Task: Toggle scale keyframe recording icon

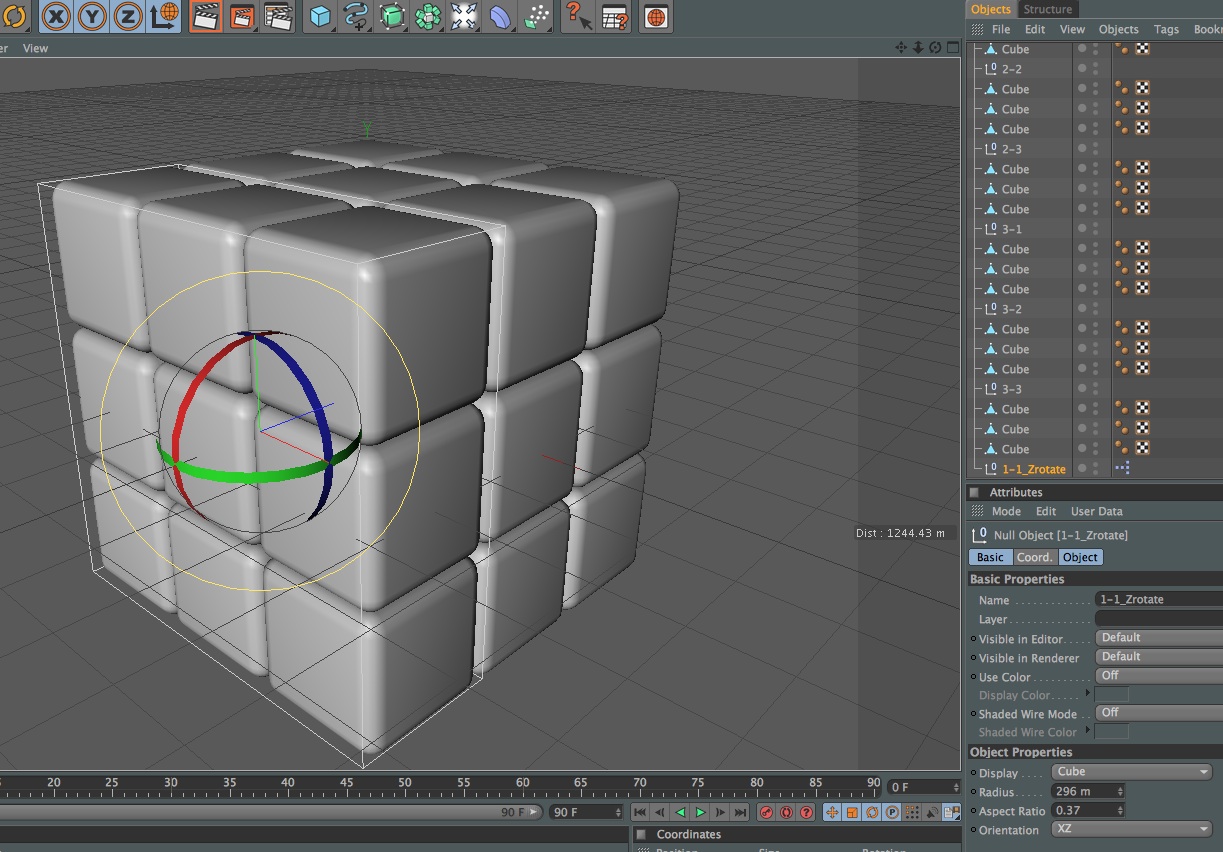Action: [852, 812]
